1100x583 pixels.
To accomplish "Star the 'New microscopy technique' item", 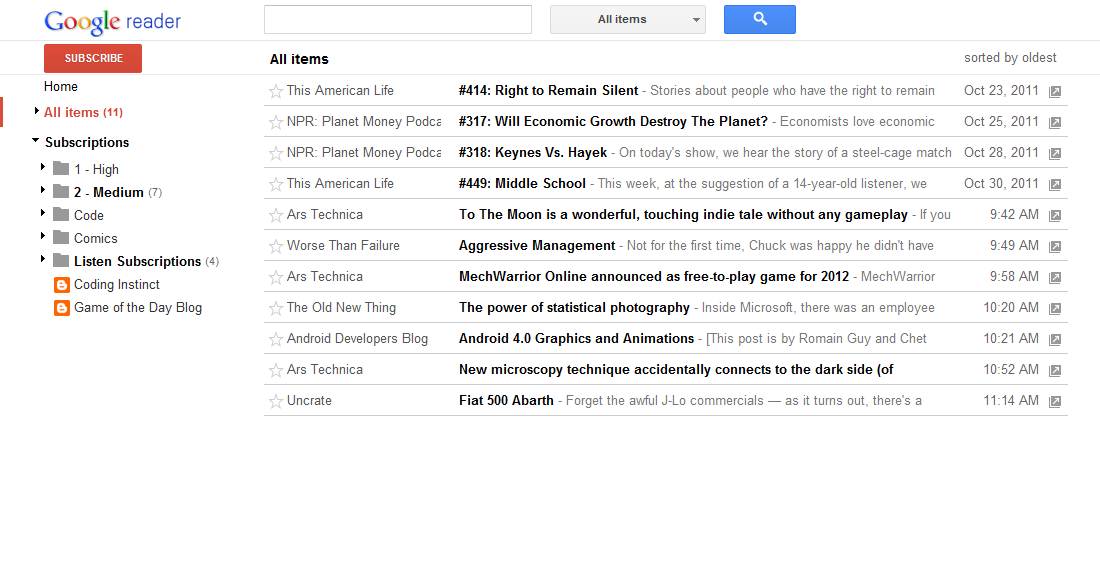I will pos(276,370).
